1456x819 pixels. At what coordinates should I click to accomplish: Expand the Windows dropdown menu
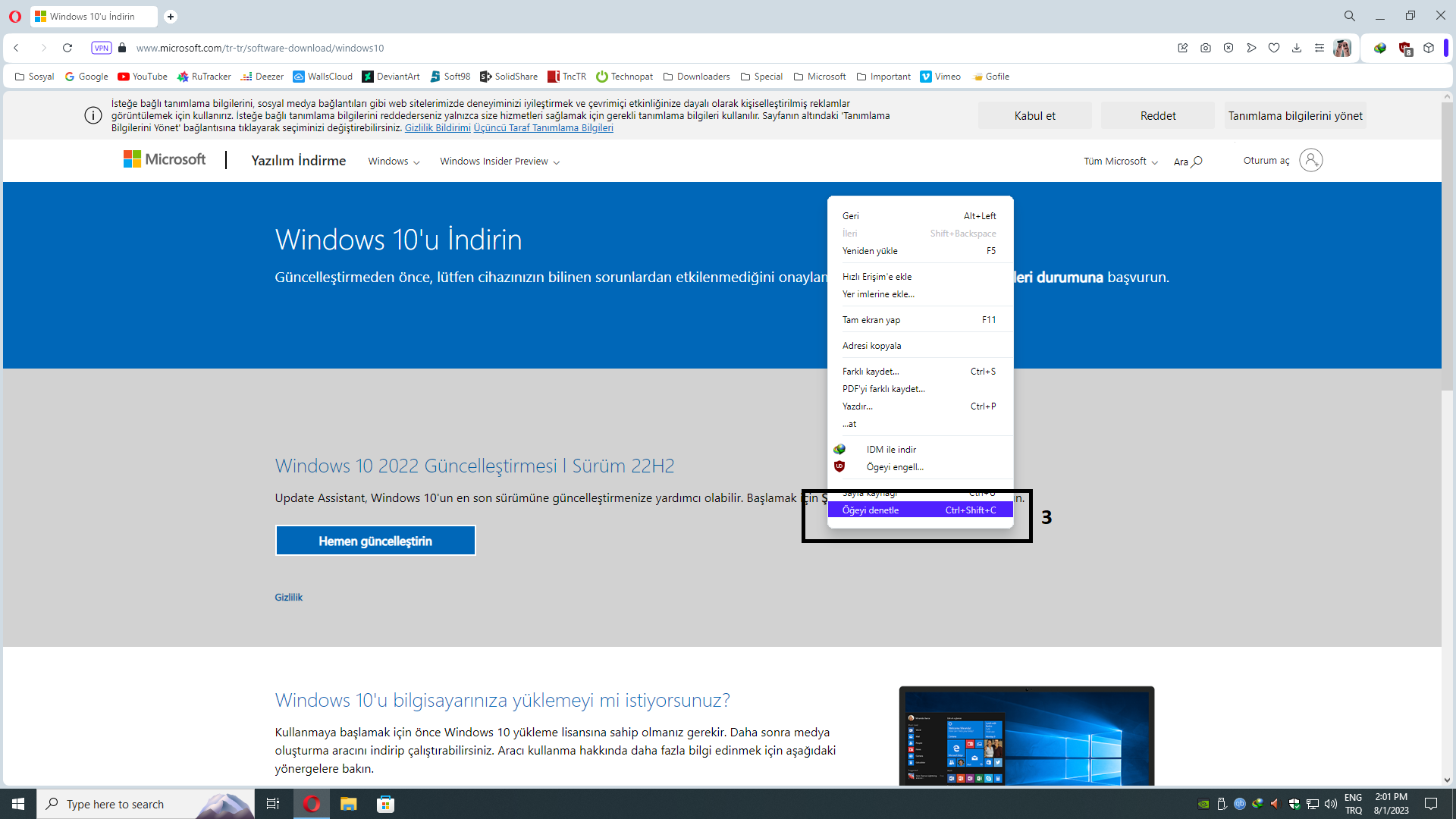[x=394, y=162]
